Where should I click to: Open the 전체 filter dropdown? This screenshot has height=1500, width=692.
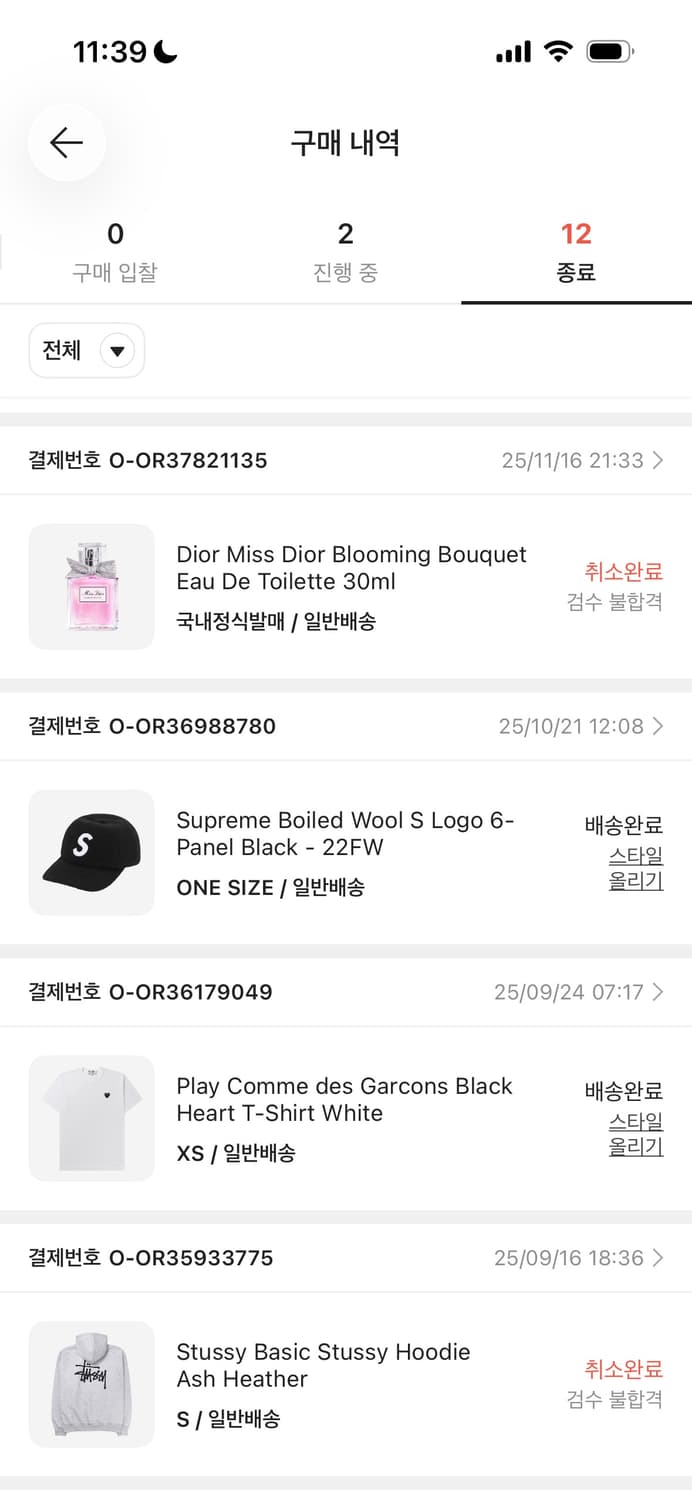pyautogui.click(x=87, y=351)
